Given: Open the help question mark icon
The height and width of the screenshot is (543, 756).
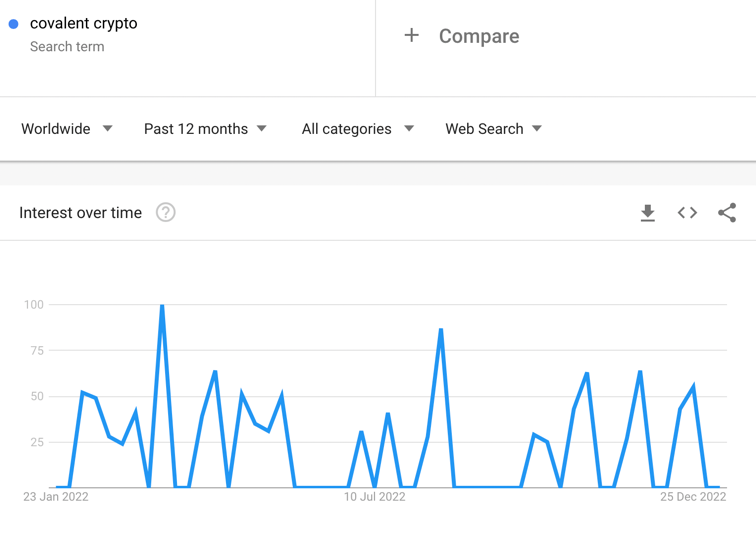Looking at the screenshot, I should (165, 213).
